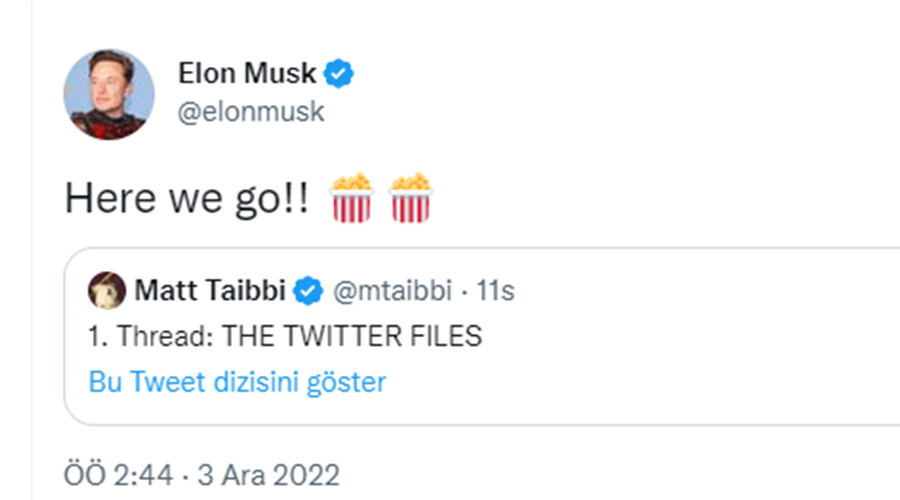Screen dimensions: 900x500
Task: Click "THE TWITTER FILES" title text
Action: (x=352, y=336)
